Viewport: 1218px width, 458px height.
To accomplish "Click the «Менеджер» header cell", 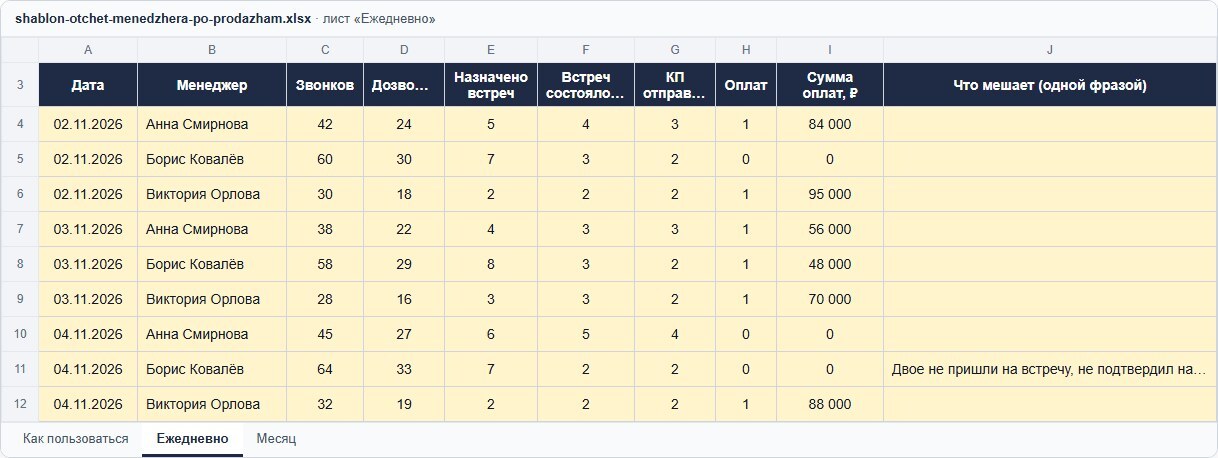I will pyautogui.click(x=212, y=85).
